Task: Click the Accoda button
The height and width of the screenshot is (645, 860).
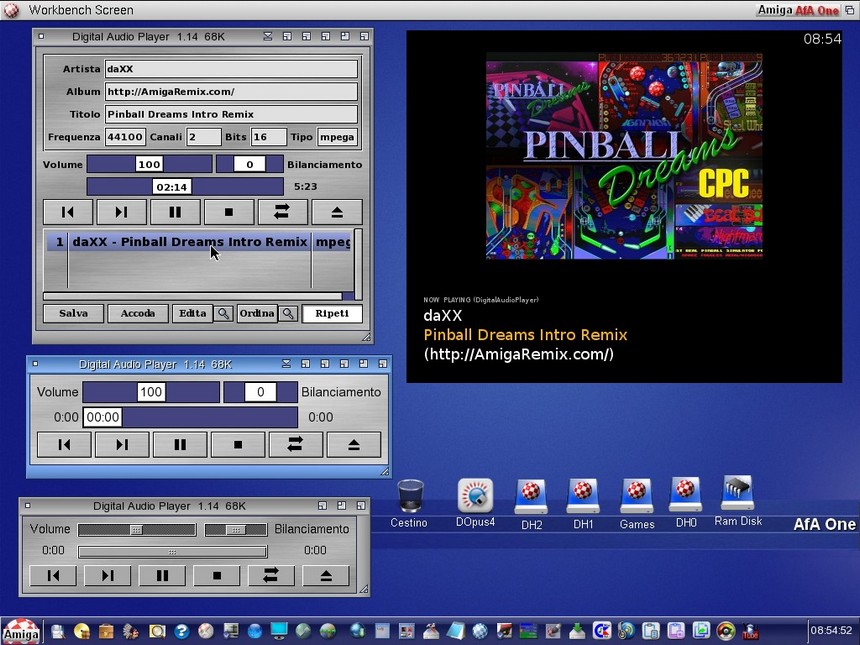Action: [138, 314]
